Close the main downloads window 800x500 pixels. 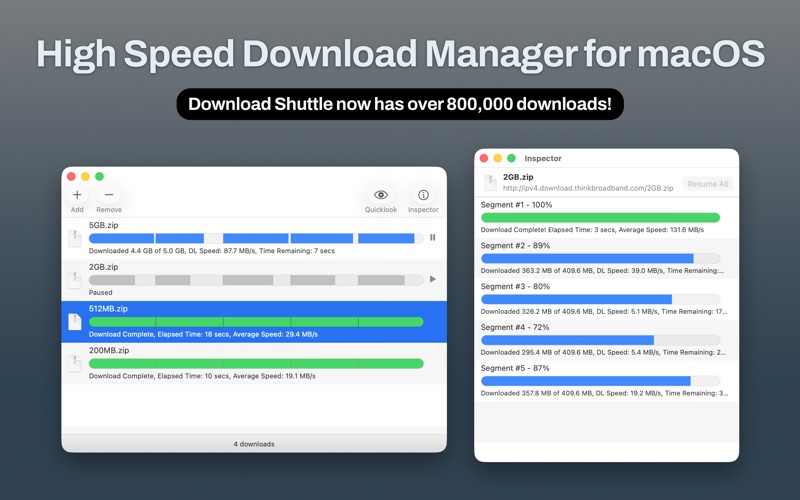coord(71,177)
